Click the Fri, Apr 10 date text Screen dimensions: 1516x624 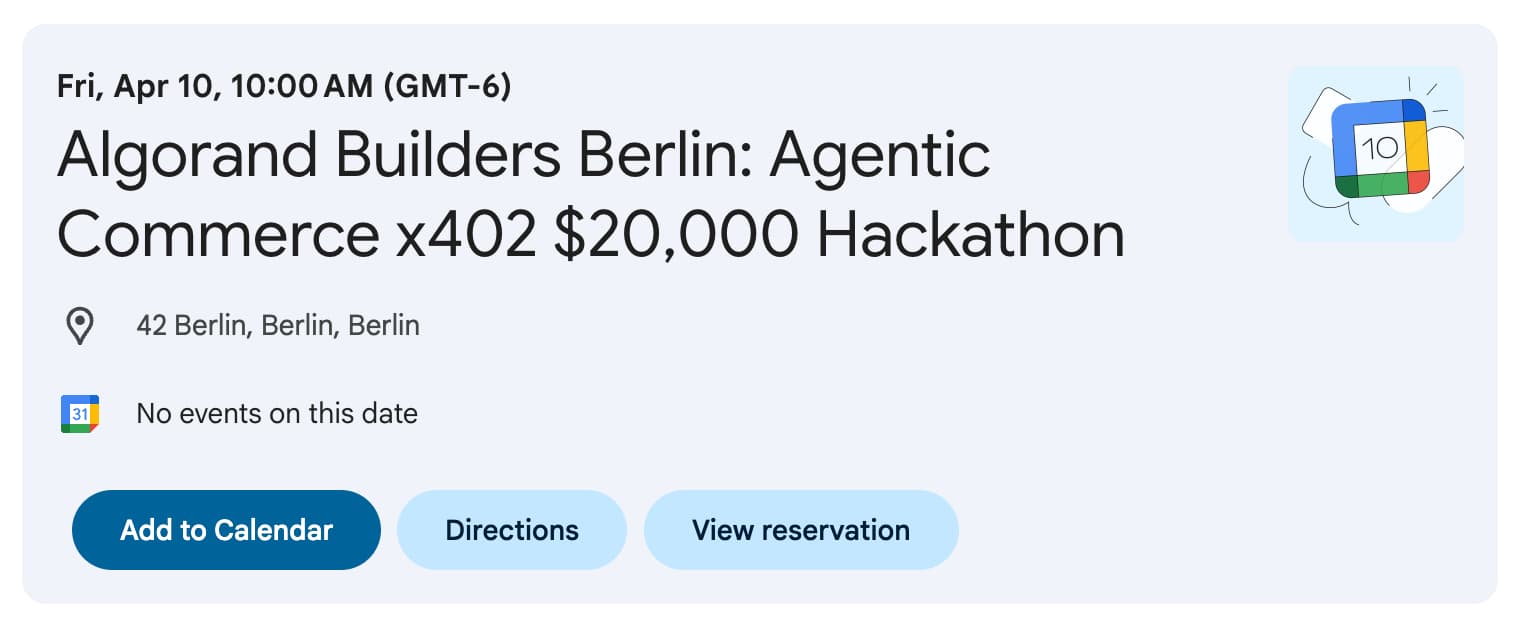[137, 87]
